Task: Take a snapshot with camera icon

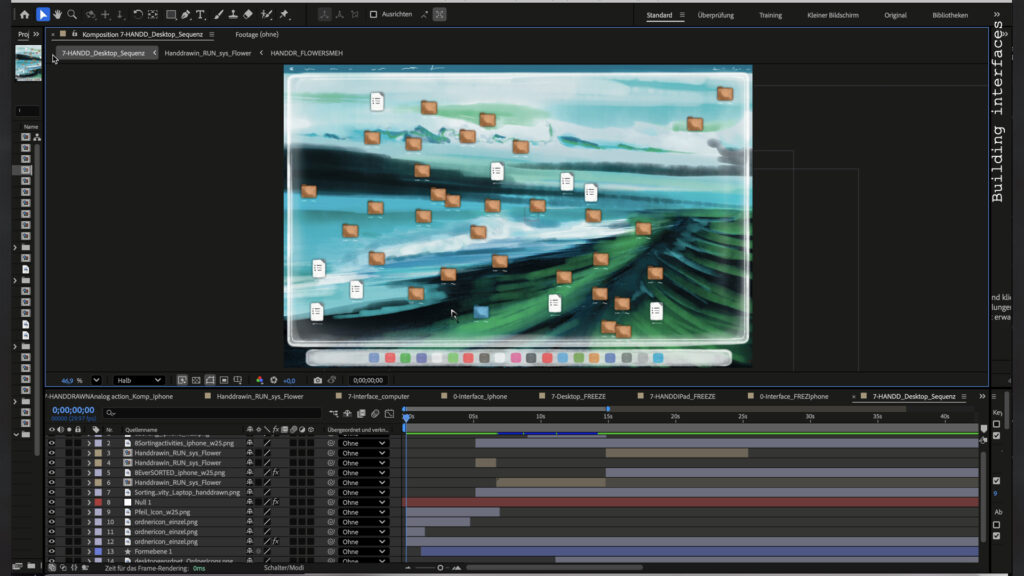Action: point(318,380)
